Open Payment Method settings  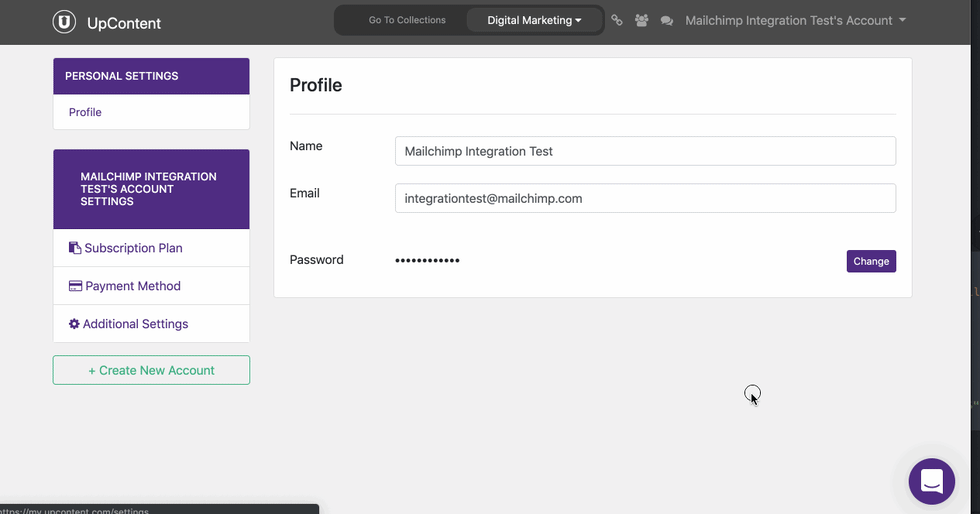151,286
